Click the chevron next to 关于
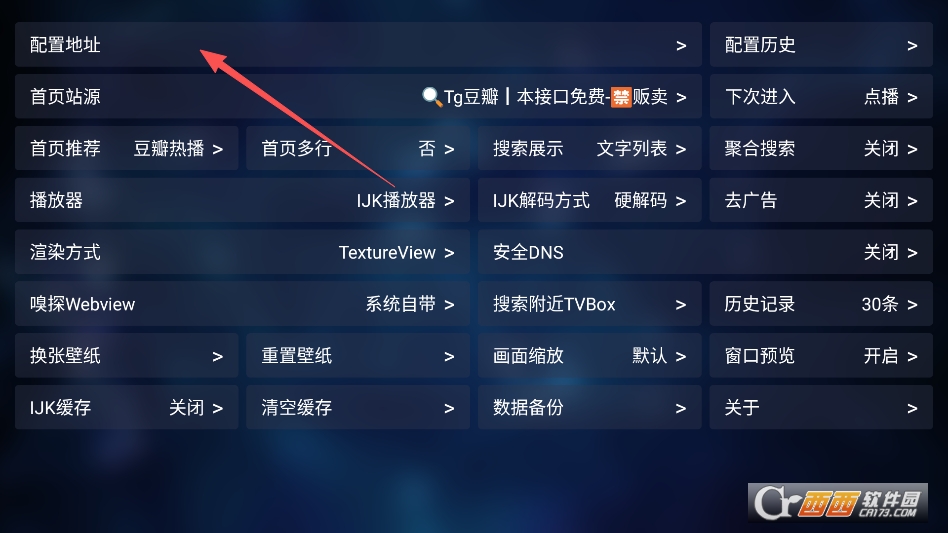Viewport: 948px width, 533px height. click(912, 409)
